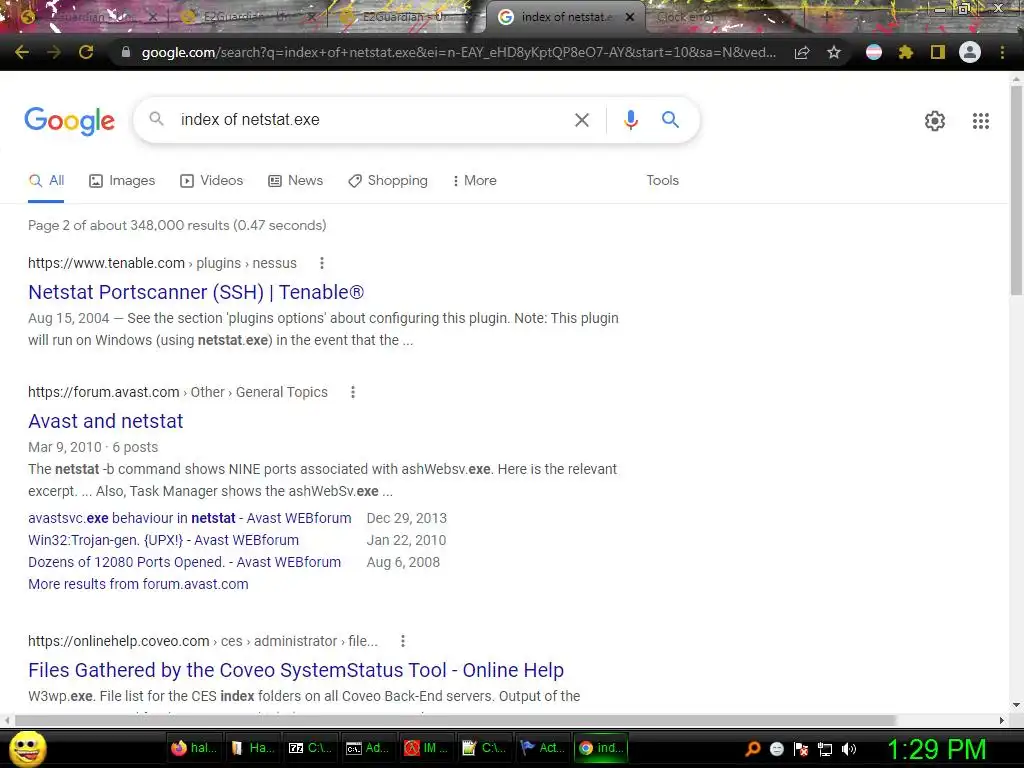
Task: Switch to the notepad 'C:\...' taskbar item
Action: pos(485,748)
